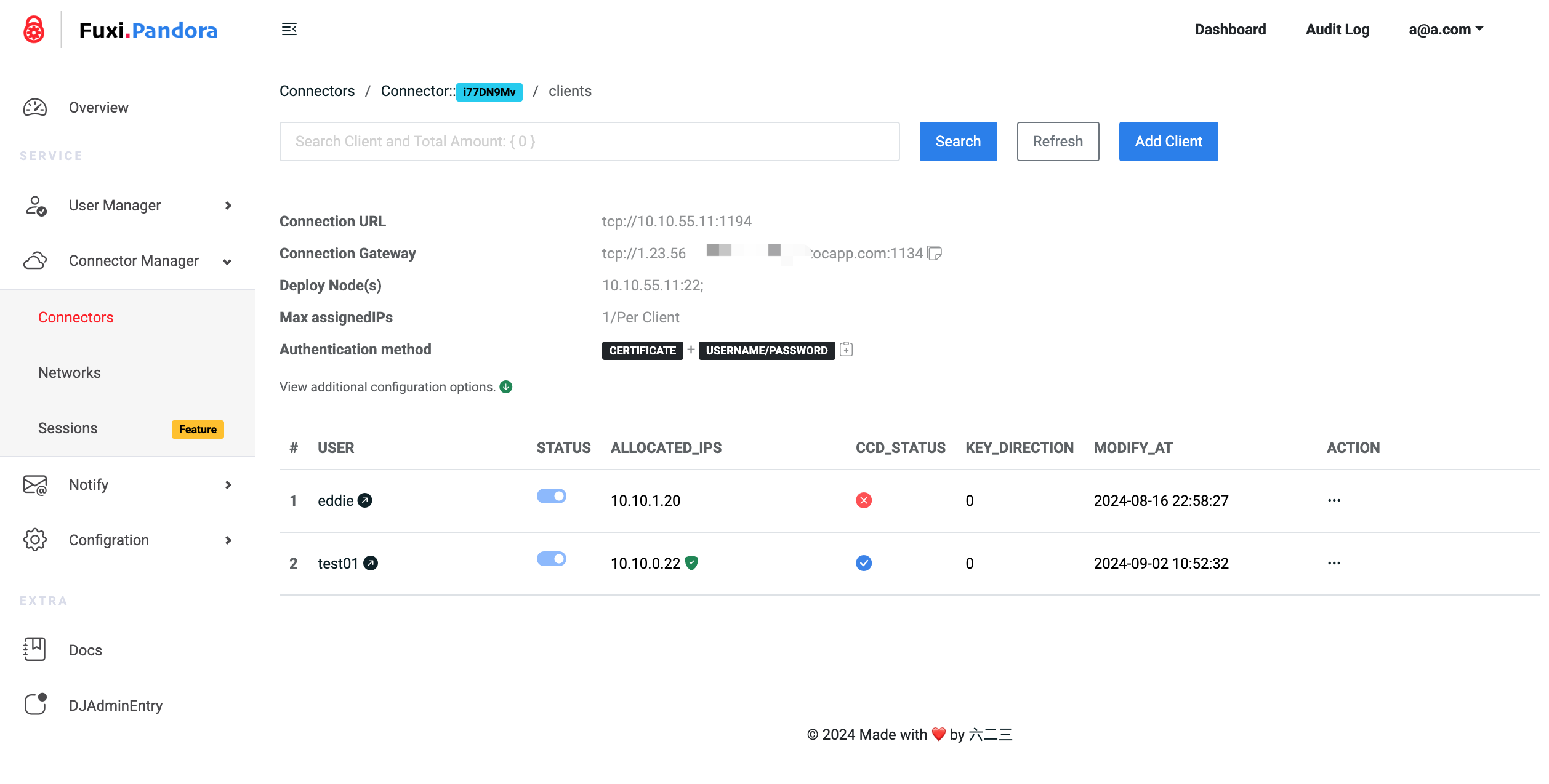
Task: Expand the Configration submenu arrow
Action: [228, 540]
